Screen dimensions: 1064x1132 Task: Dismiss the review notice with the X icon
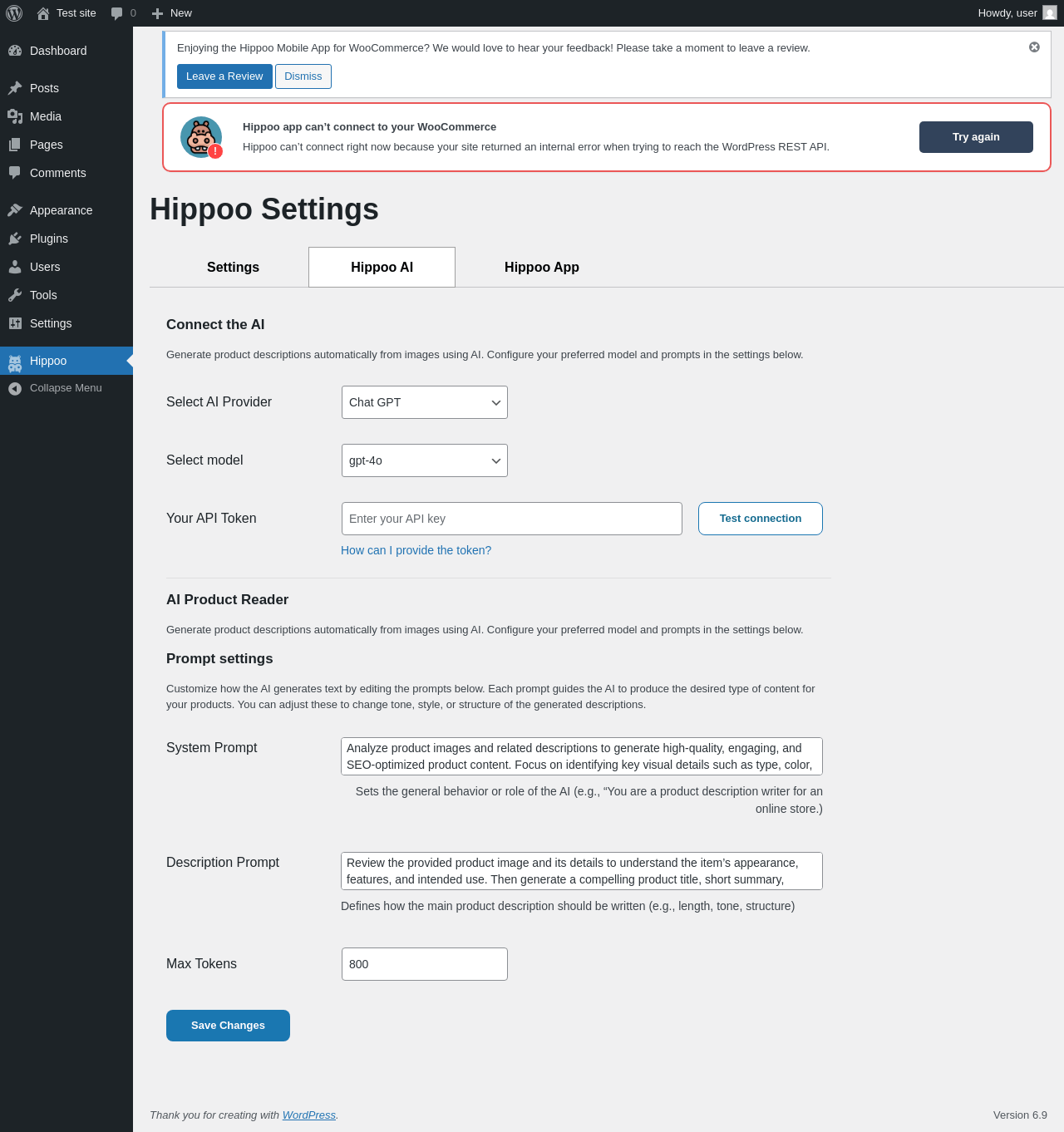[x=1034, y=47]
